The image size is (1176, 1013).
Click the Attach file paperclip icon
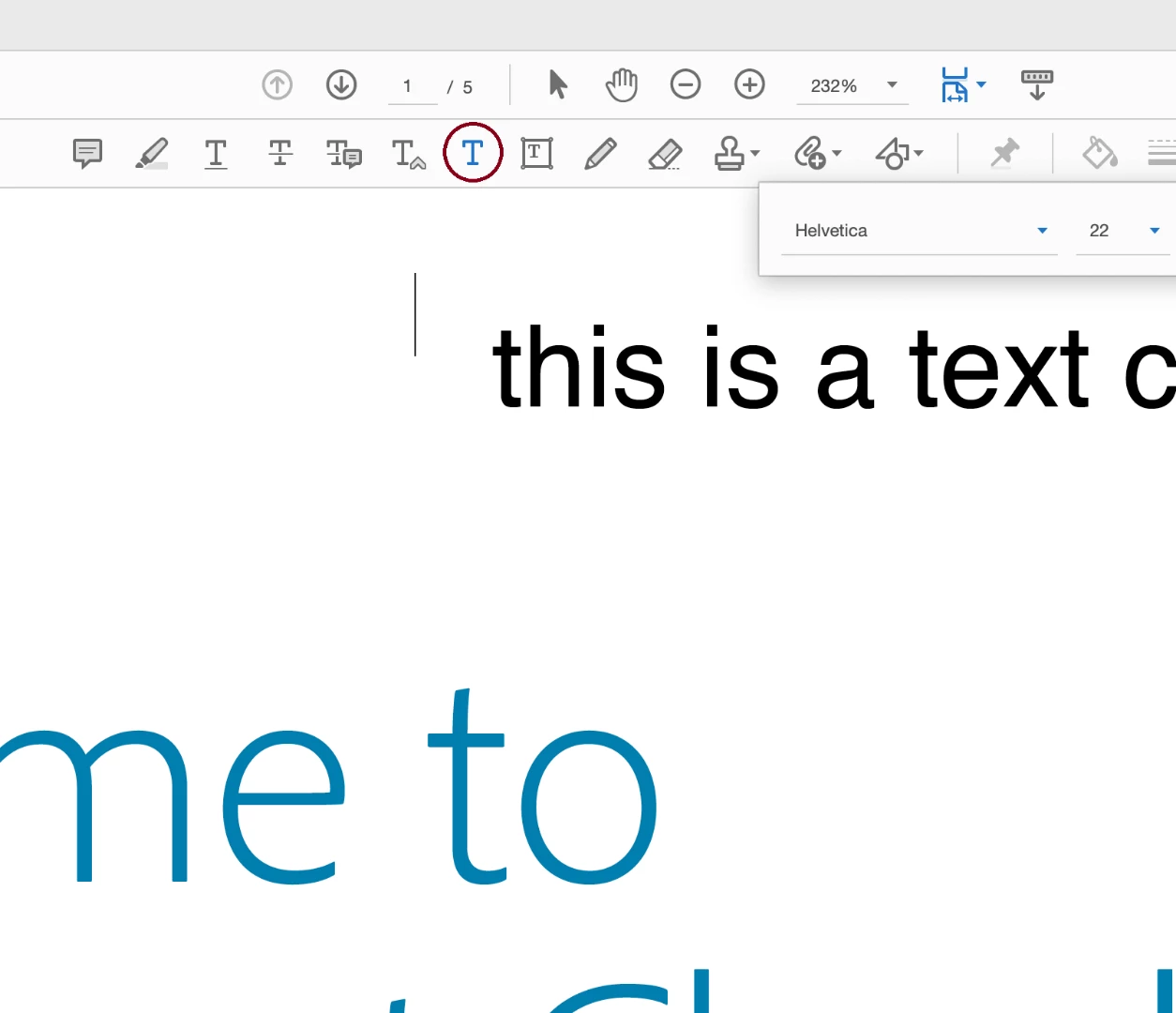pos(809,153)
